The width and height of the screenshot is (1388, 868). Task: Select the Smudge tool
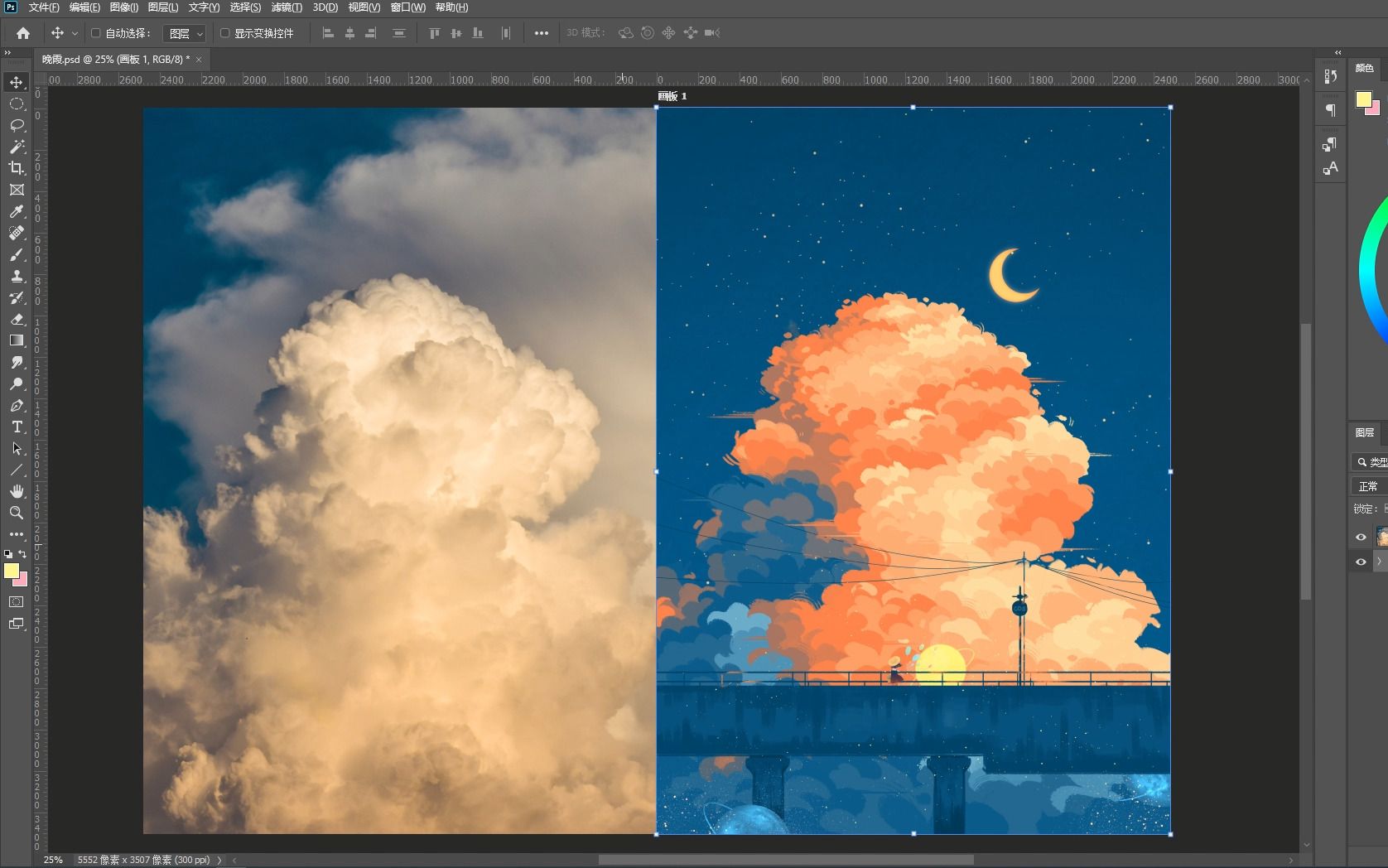tap(17, 362)
